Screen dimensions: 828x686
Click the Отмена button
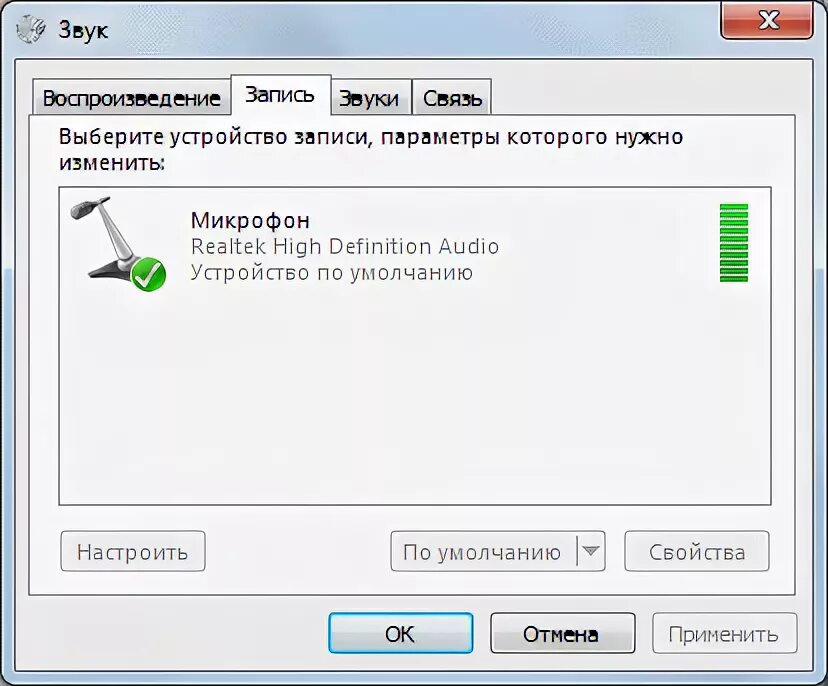click(x=562, y=633)
